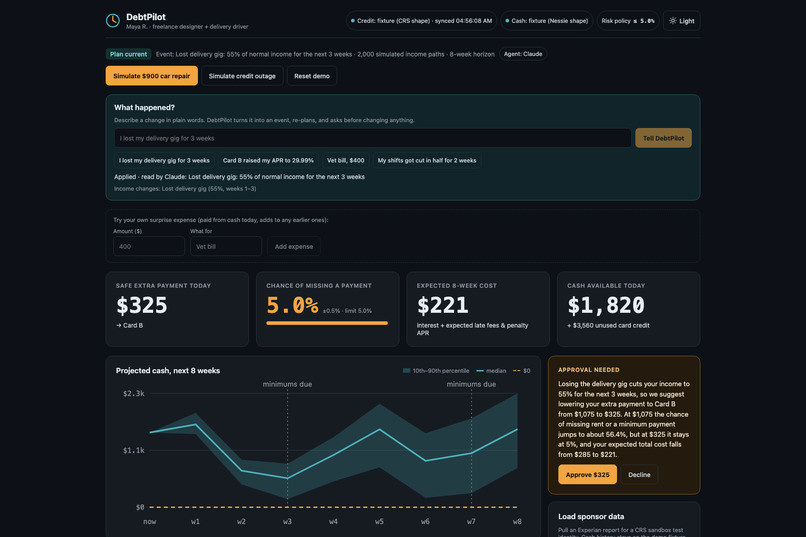
Task: Click the $1,820 cash available value
Action: (x=606, y=305)
